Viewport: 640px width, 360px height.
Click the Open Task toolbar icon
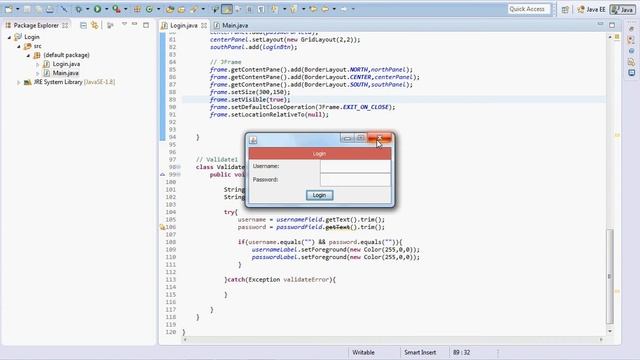(x=181, y=9)
